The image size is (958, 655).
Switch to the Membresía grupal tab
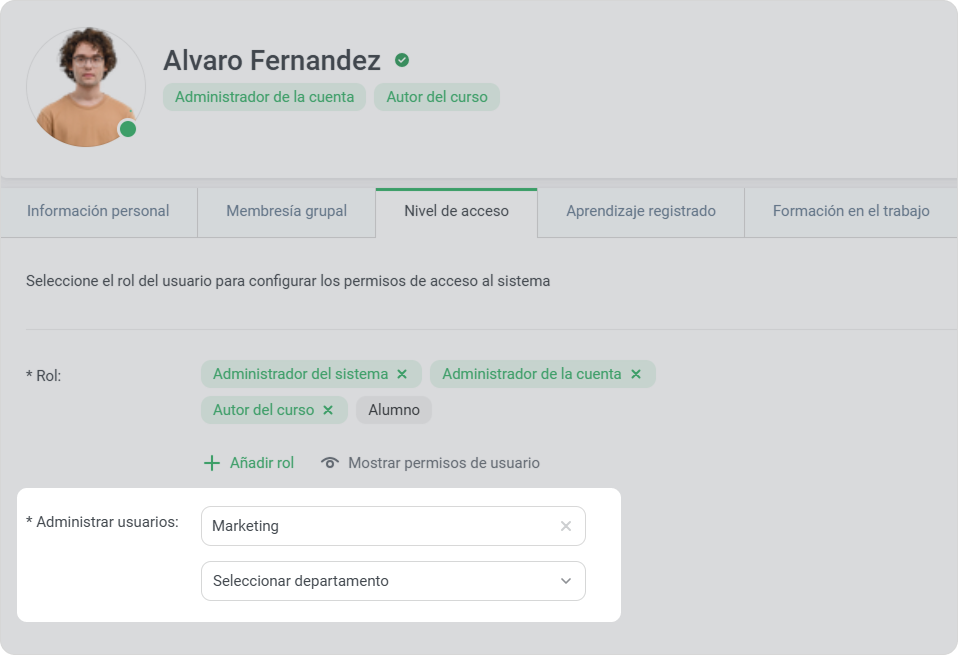pyautogui.click(x=286, y=211)
